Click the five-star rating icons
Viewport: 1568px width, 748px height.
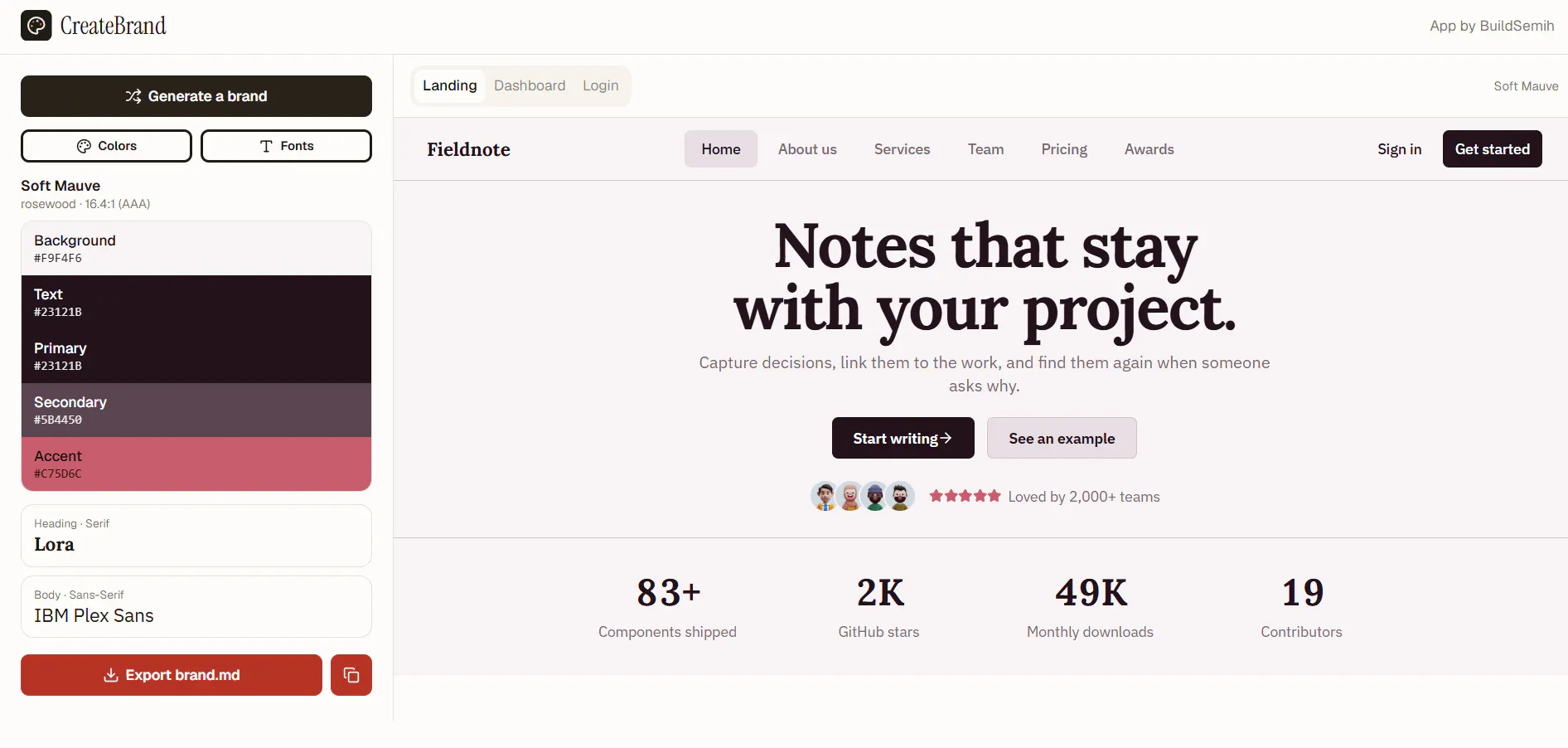click(965, 496)
